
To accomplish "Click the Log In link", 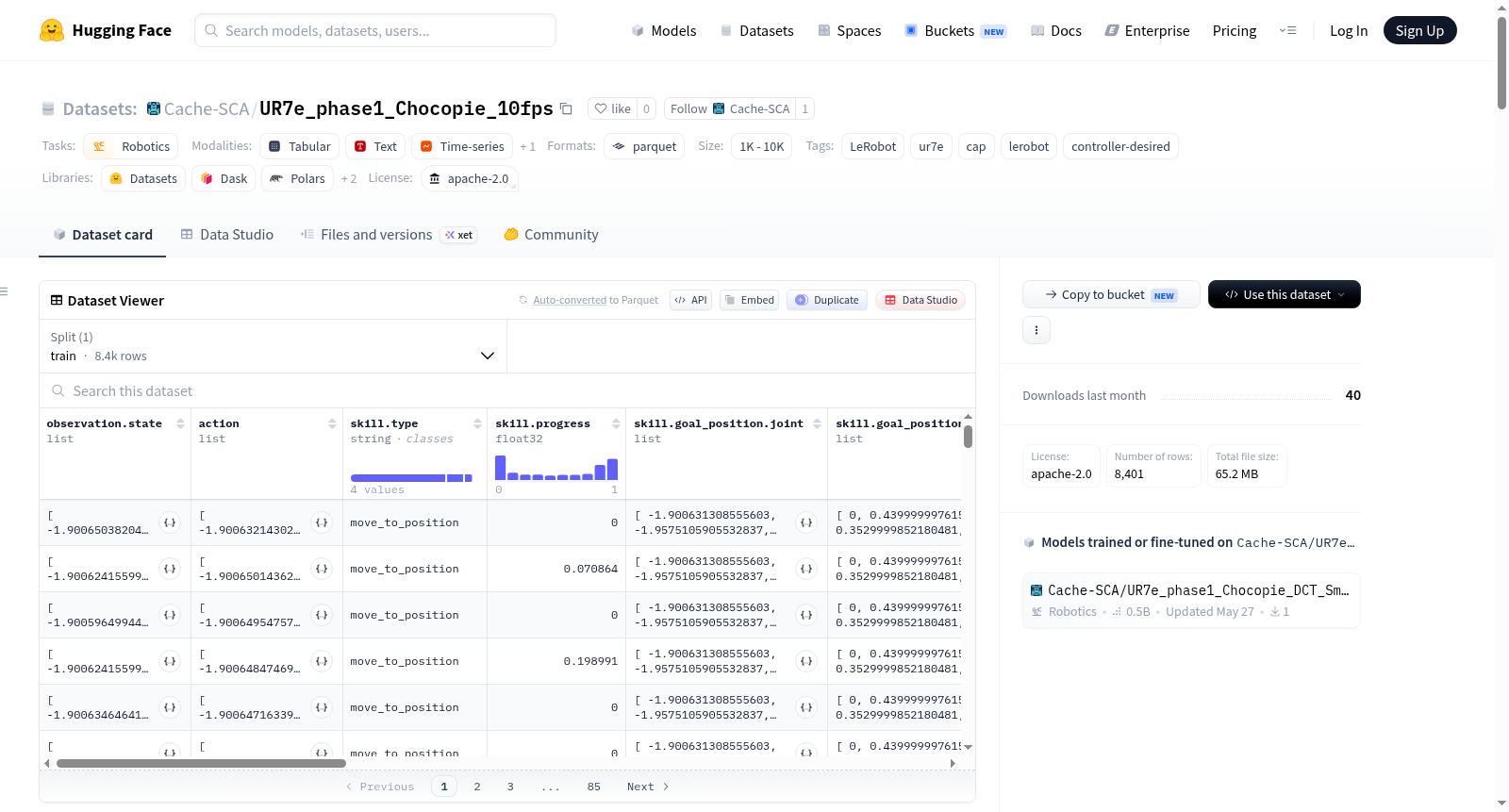I will (x=1349, y=30).
